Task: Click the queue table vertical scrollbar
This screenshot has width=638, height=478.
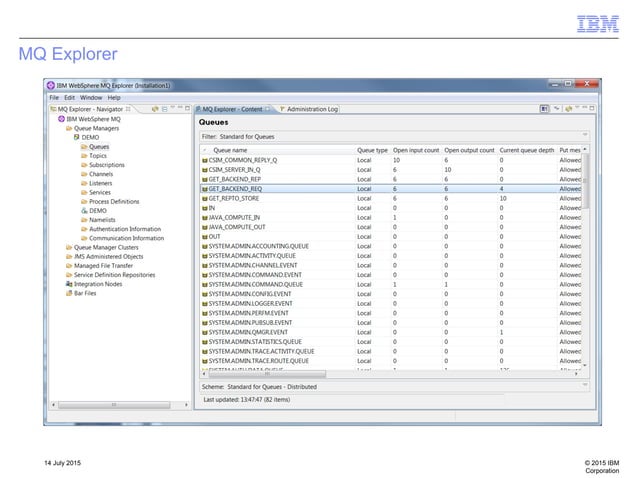Action: (x=586, y=181)
